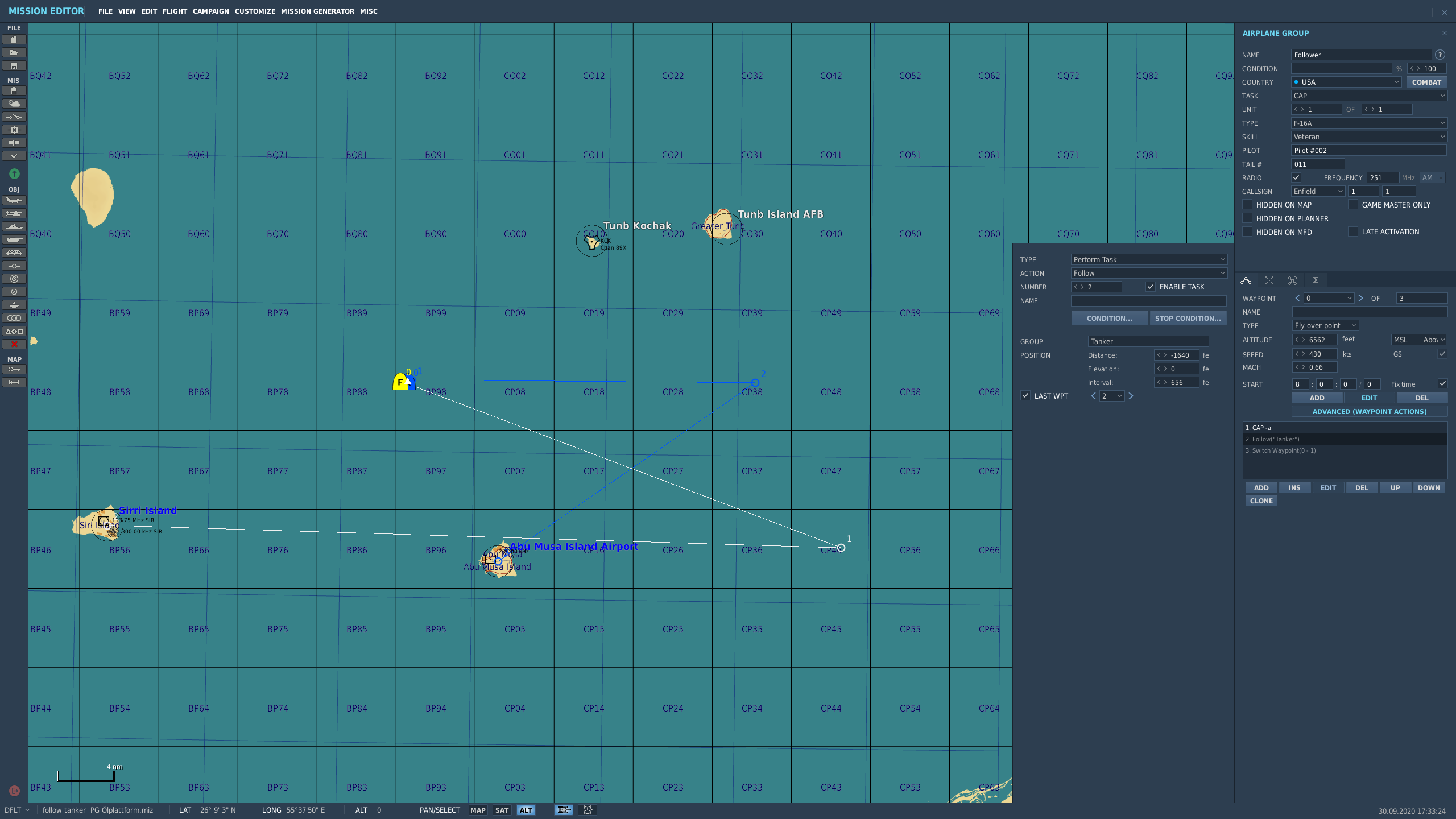Screen dimensions: 1456x819
Task: Toggle the RADIO checkbox
Action: click(1296, 177)
